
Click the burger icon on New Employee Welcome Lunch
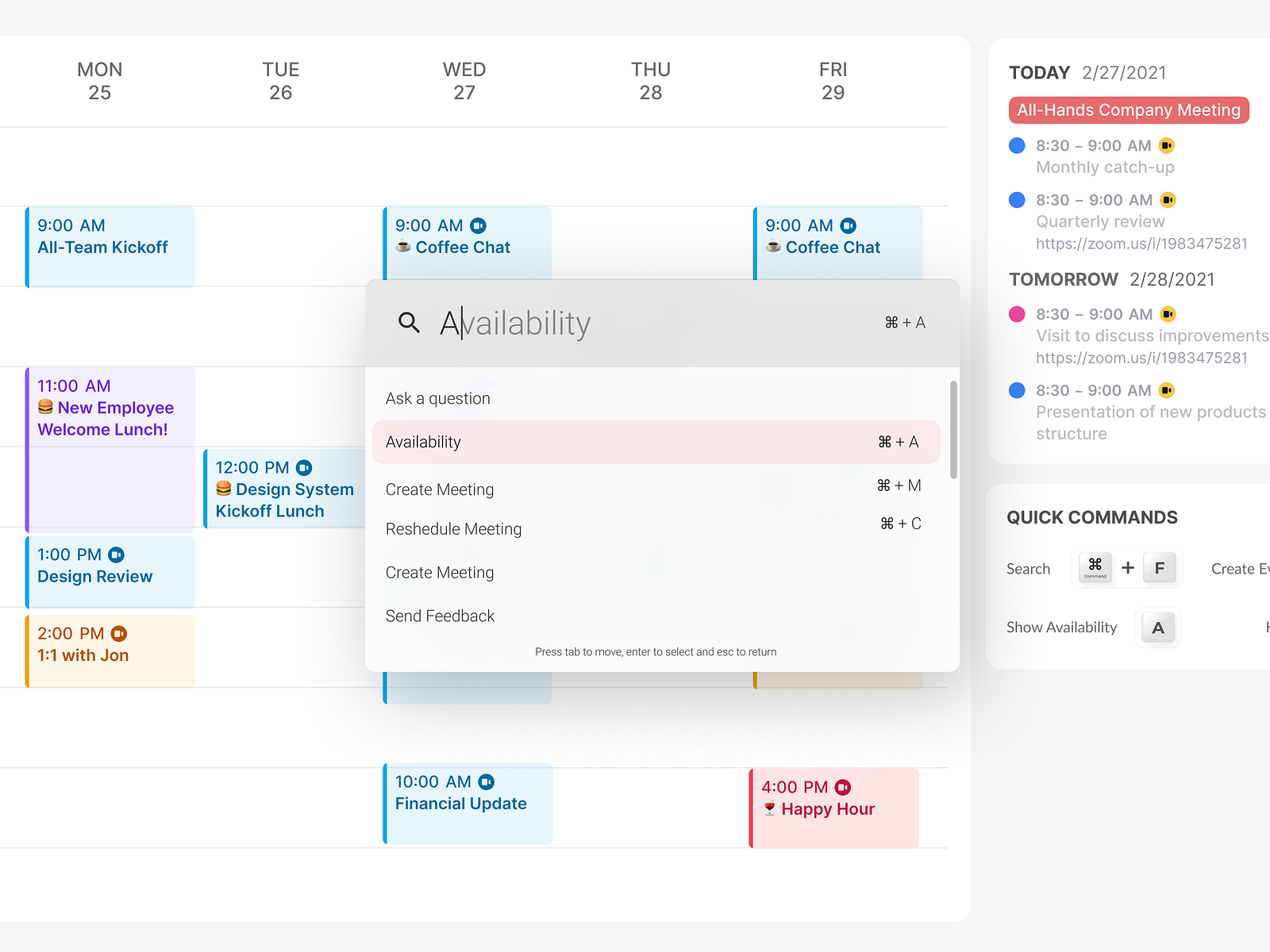[x=45, y=407]
